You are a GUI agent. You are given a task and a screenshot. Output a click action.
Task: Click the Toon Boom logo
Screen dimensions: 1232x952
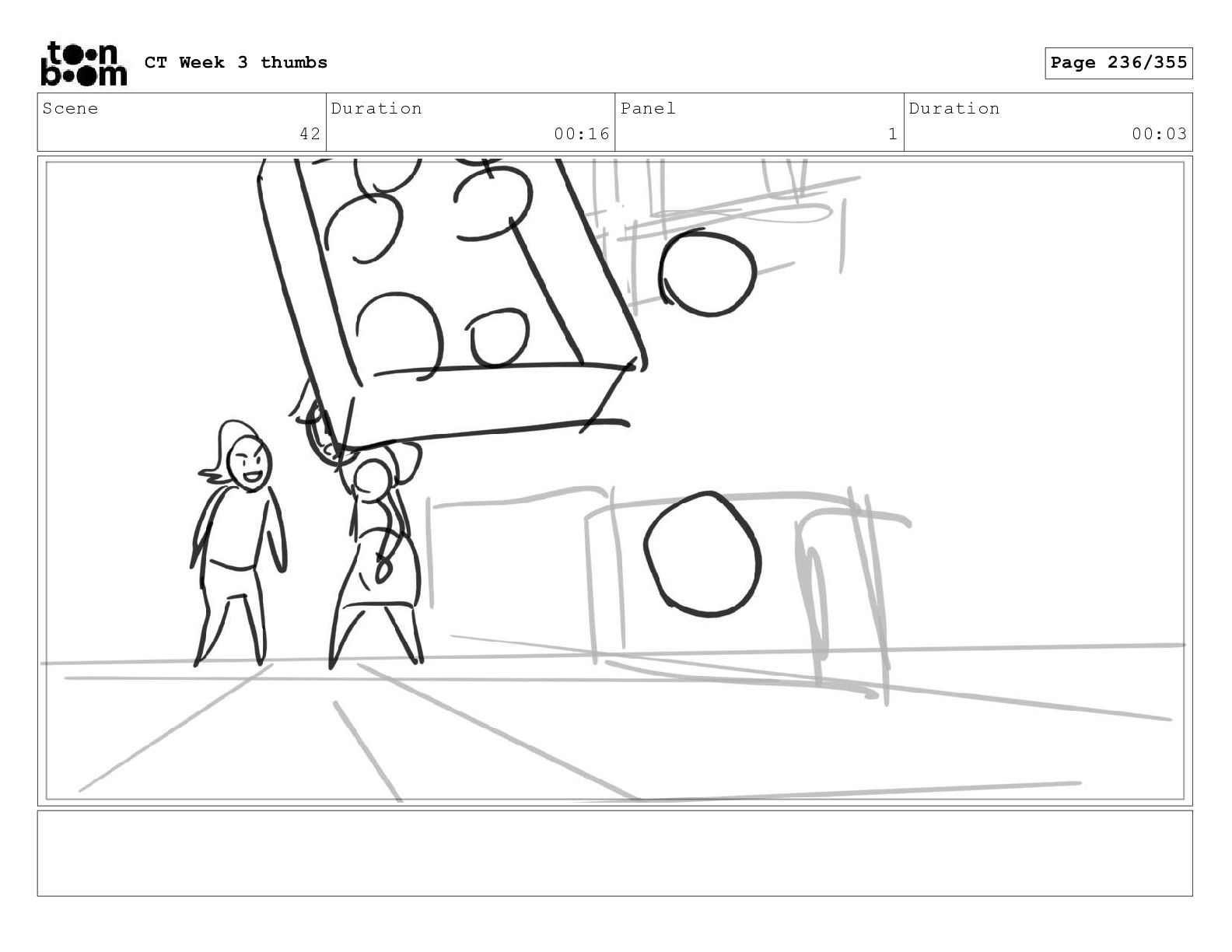pyautogui.click(x=83, y=63)
